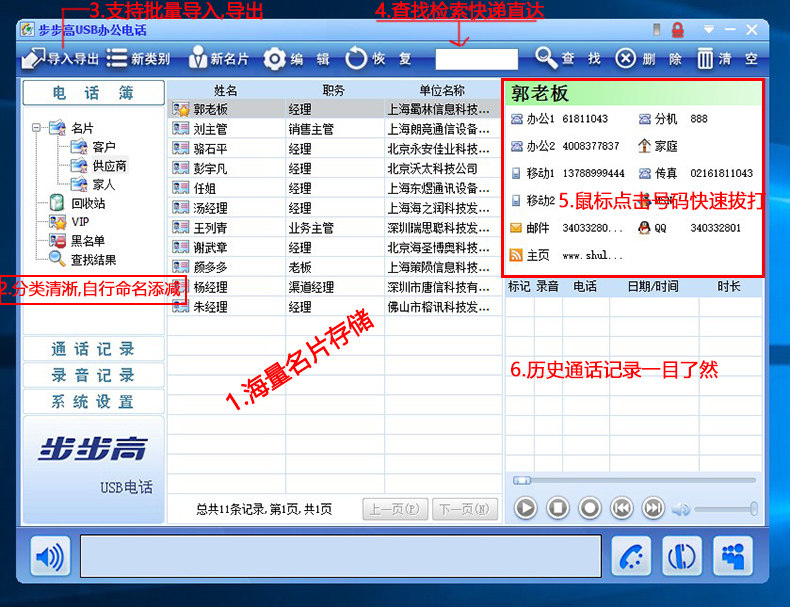Jump to previous recording
This screenshot has height=607, width=790.
tap(622, 508)
